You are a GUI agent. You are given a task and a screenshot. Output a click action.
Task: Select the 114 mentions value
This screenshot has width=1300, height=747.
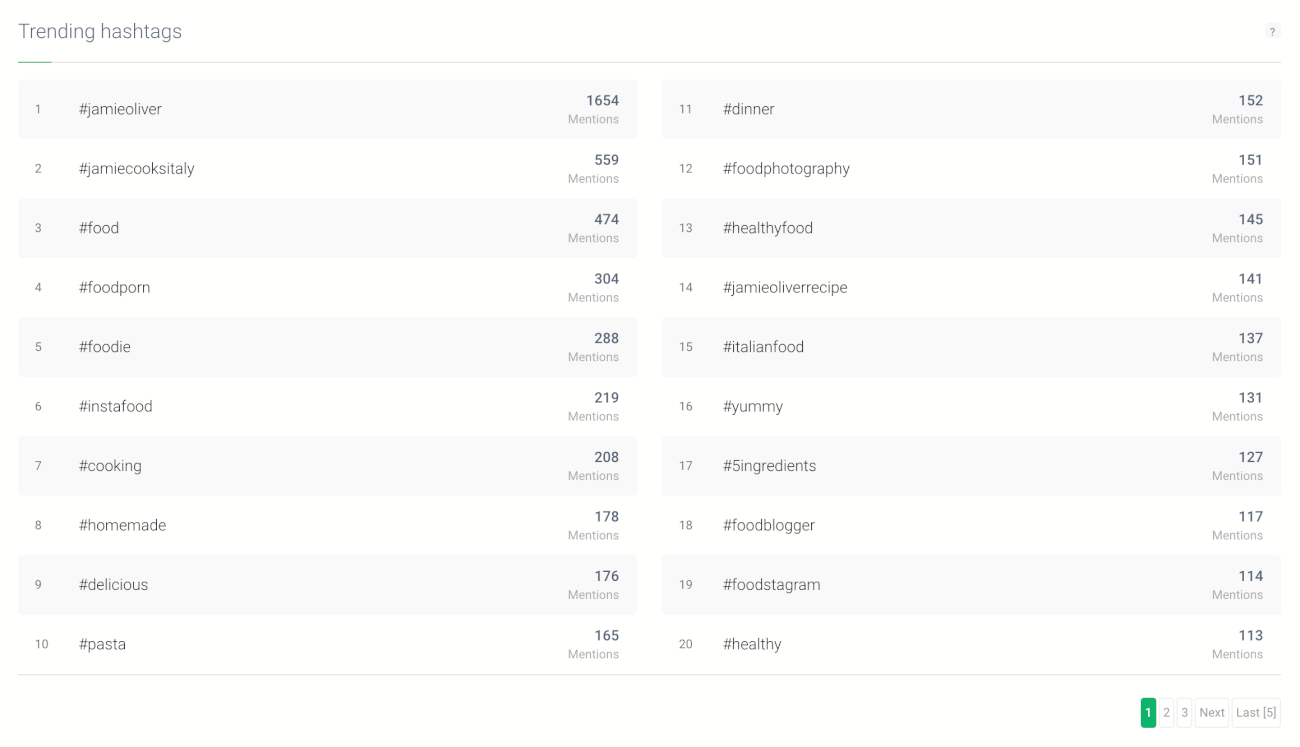(x=1250, y=577)
